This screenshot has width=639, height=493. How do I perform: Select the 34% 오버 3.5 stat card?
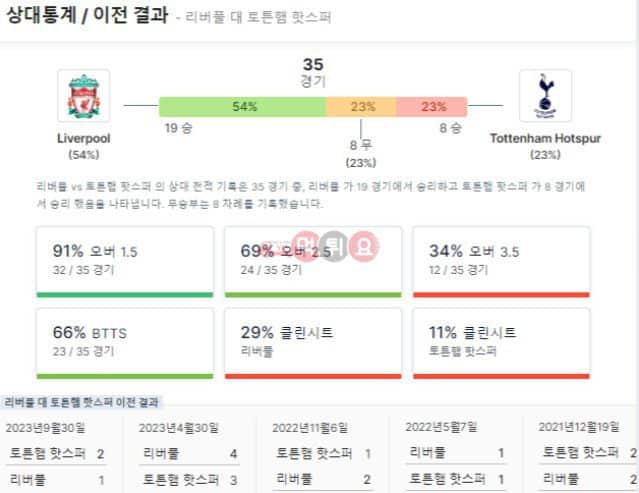501,262
